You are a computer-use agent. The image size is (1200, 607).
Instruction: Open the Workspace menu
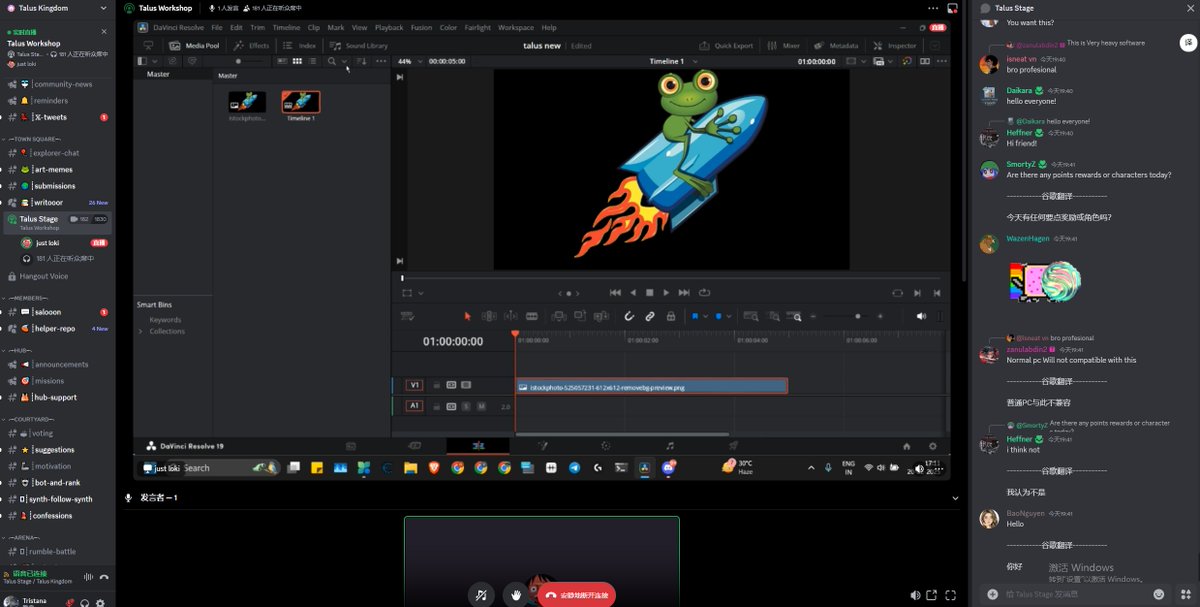(x=516, y=28)
